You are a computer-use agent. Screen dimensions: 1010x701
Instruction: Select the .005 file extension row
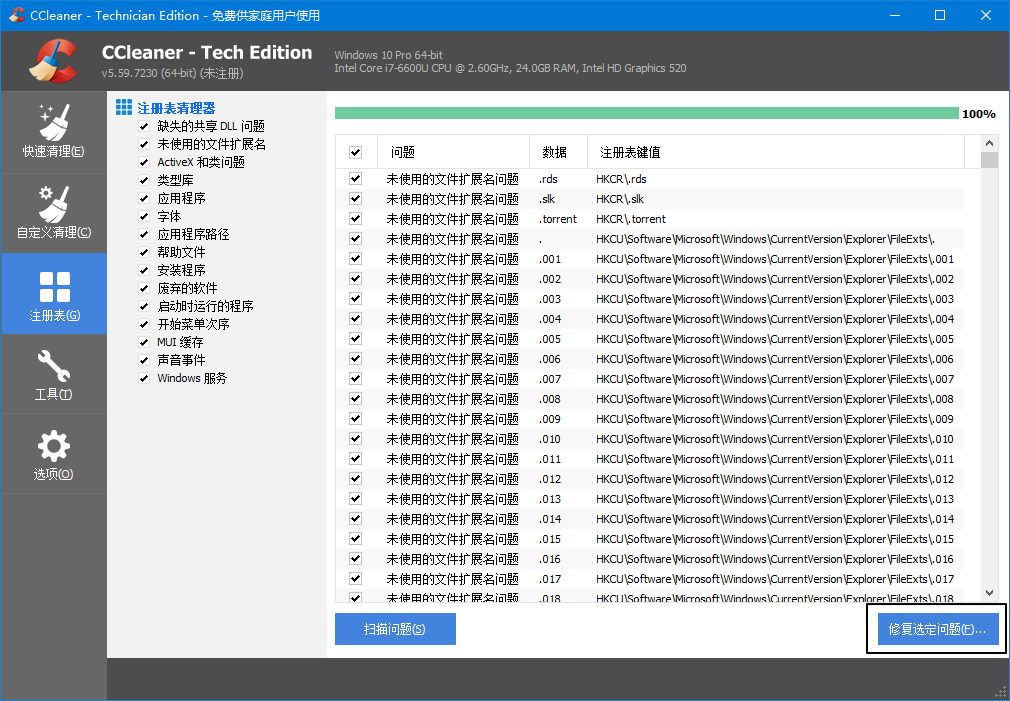(x=650, y=339)
